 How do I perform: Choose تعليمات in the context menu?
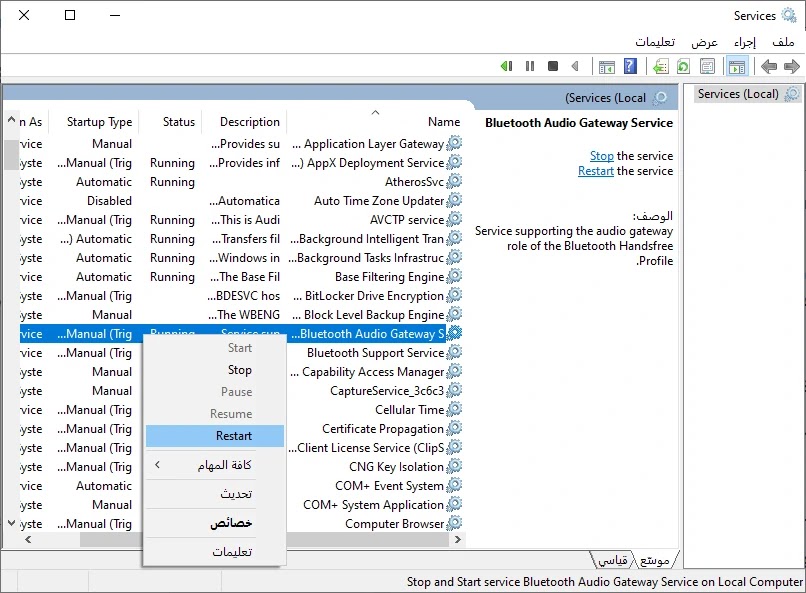tap(215, 552)
